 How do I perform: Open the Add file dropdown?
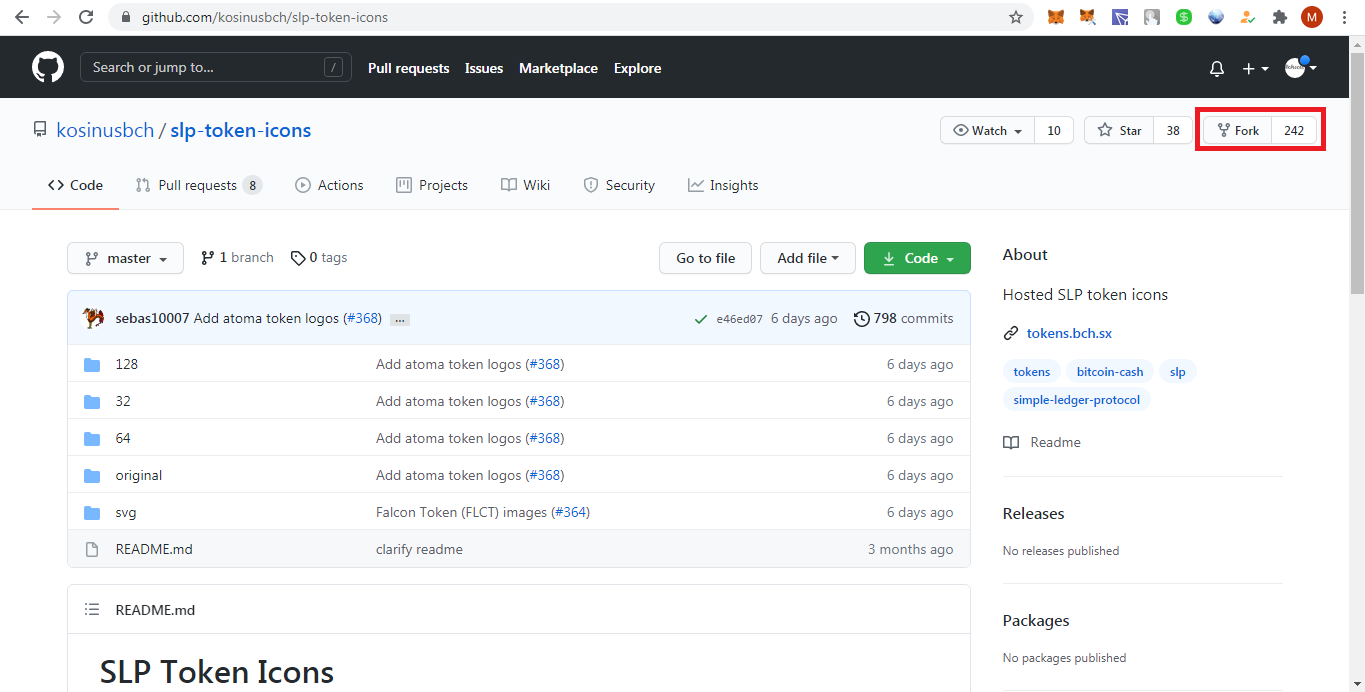coord(807,258)
